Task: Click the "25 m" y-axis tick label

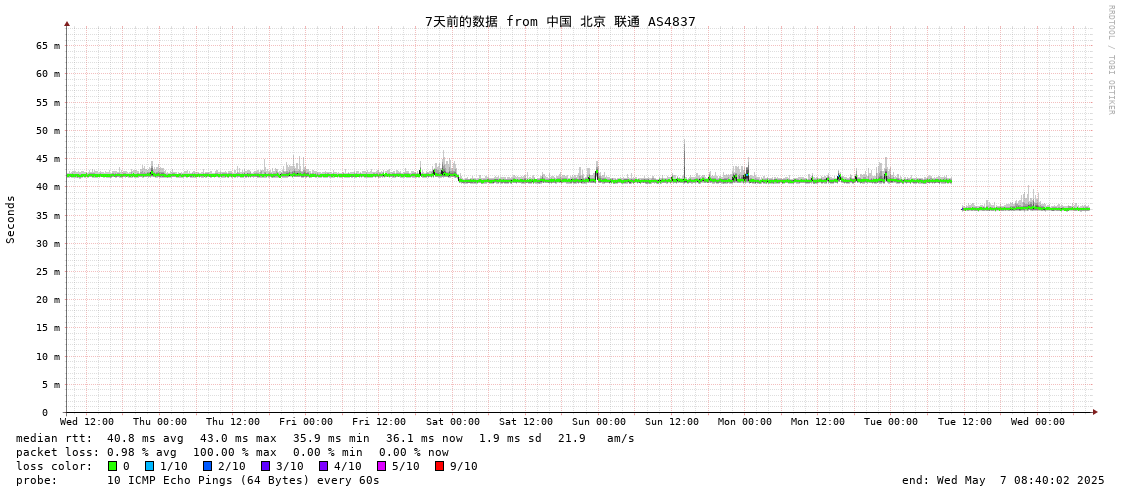Action: [48, 272]
